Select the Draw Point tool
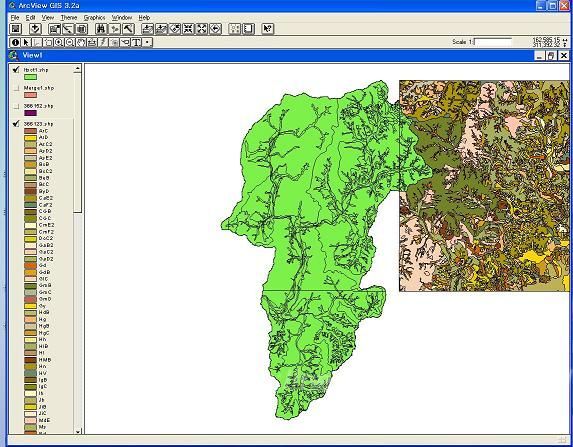The height and width of the screenshot is (447, 573). pos(147,42)
